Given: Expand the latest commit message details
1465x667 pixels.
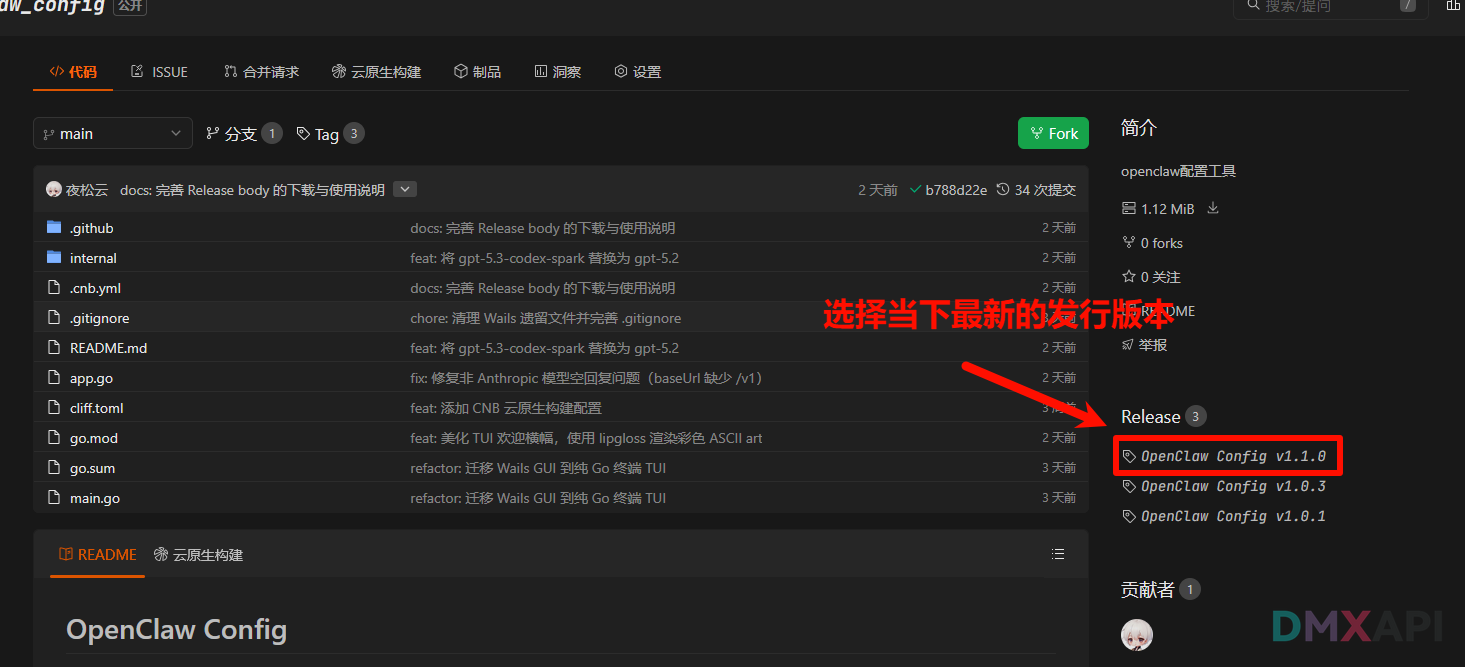Looking at the screenshot, I should point(405,189).
